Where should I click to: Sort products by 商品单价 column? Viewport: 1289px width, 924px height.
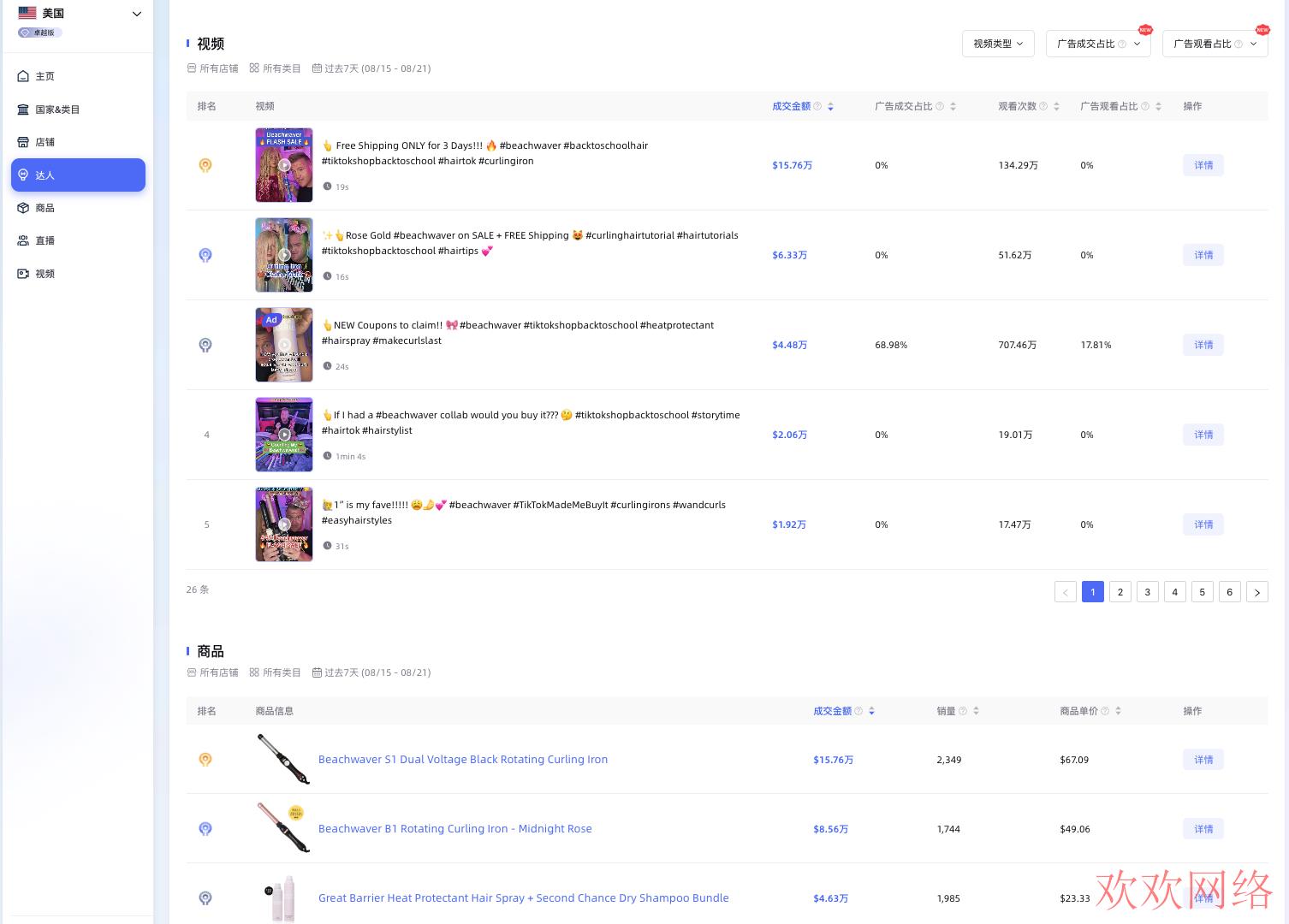(x=1118, y=711)
